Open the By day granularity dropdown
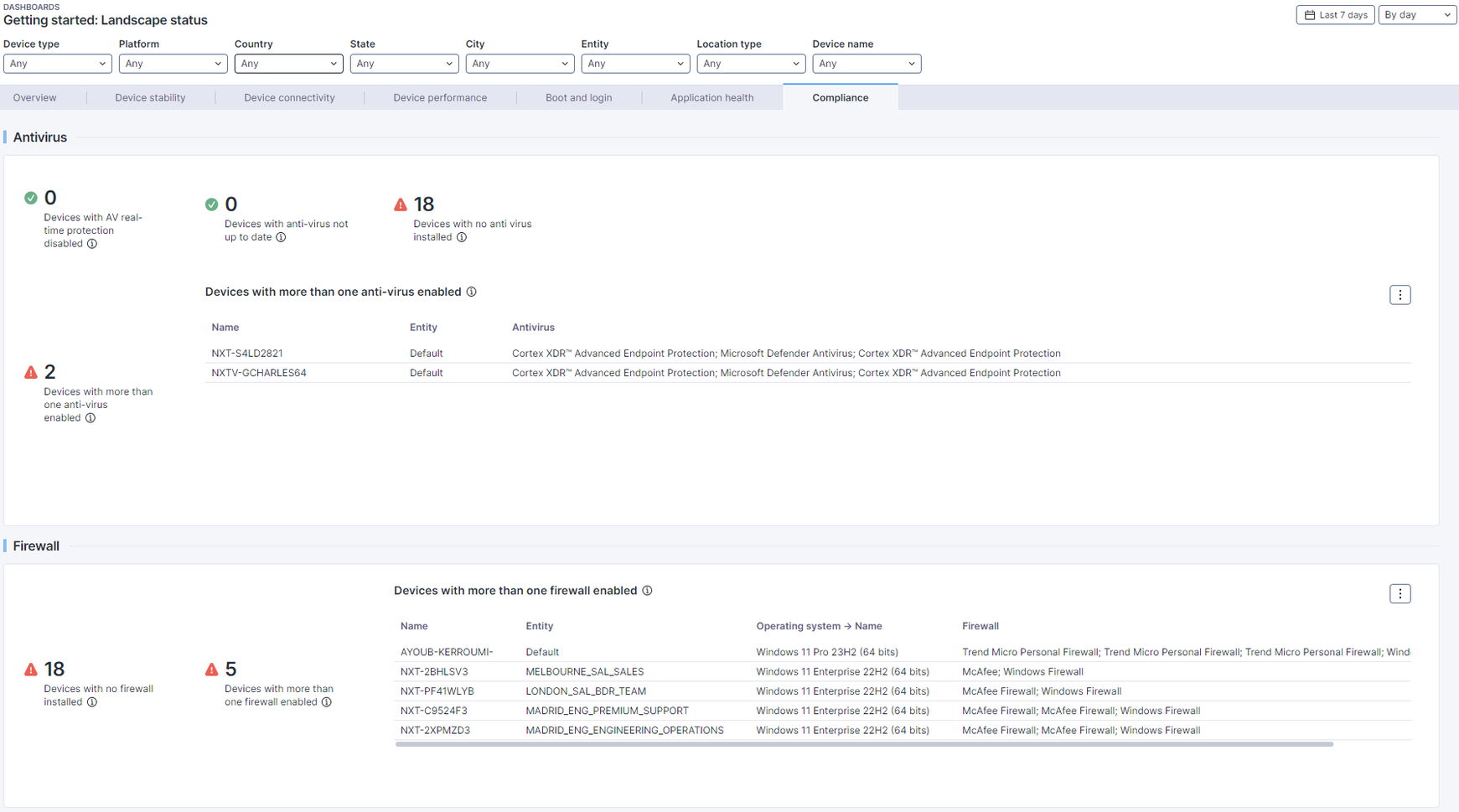Viewport: 1459px width, 812px height. click(x=1417, y=15)
